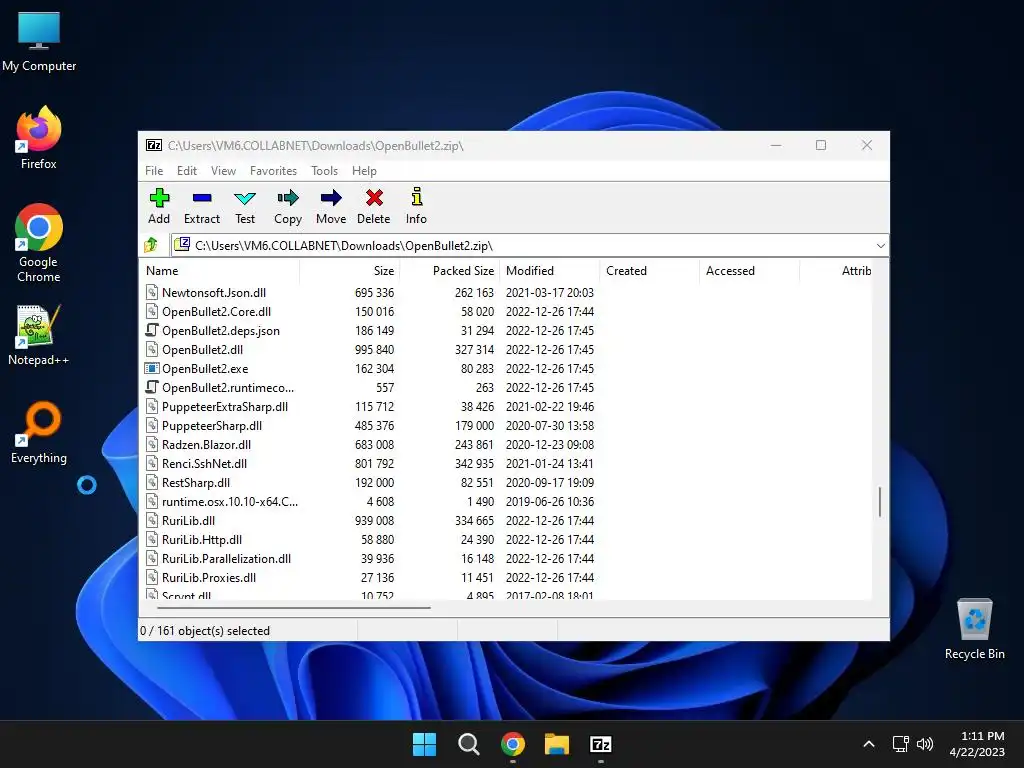Open My Computer desktop icon
The height and width of the screenshot is (768, 1024).
coord(39,40)
